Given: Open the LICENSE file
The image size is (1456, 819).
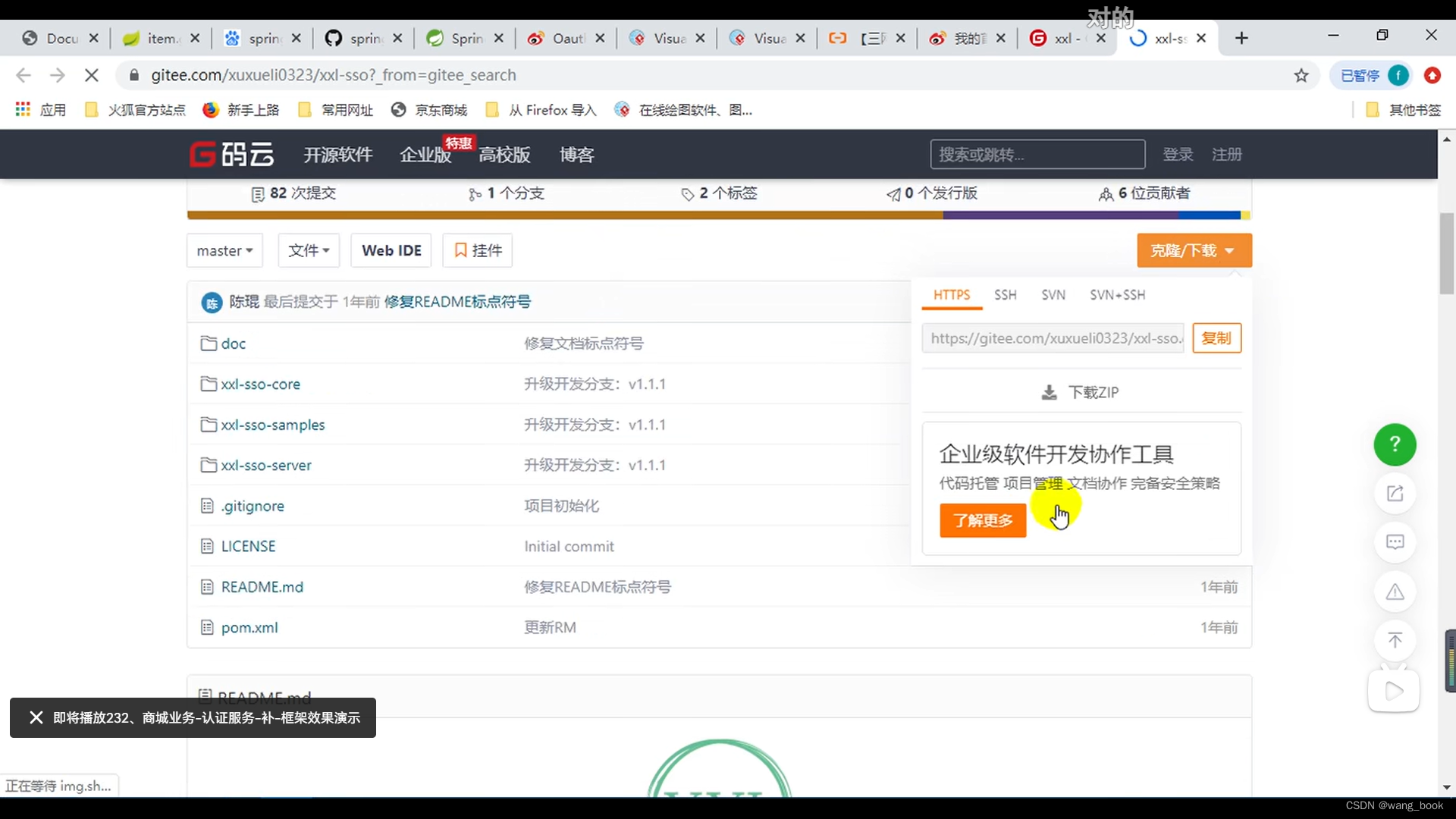Looking at the screenshot, I should click(x=248, y=547).
